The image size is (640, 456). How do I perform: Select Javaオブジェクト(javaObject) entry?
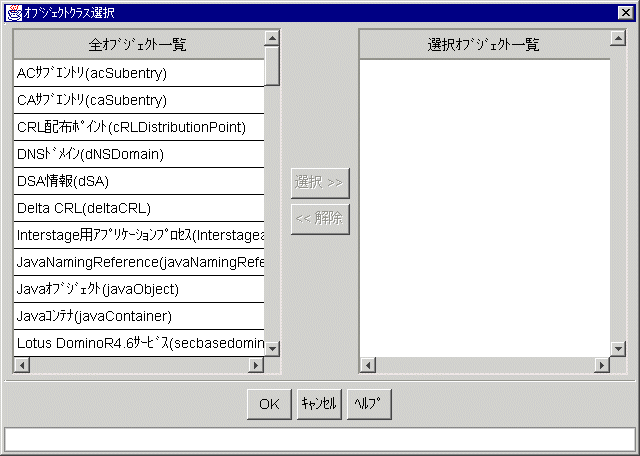coord(139,289)
